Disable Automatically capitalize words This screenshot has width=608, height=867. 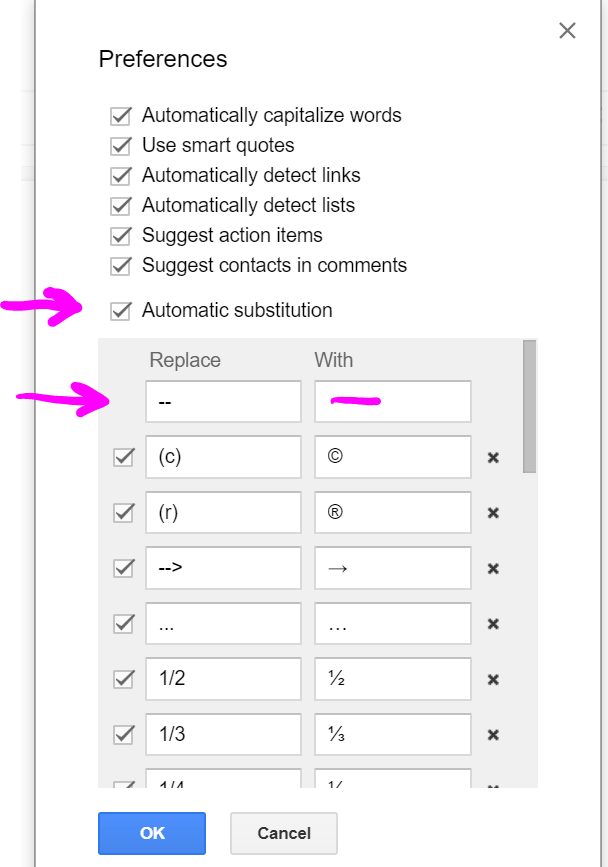click(121, 115)
